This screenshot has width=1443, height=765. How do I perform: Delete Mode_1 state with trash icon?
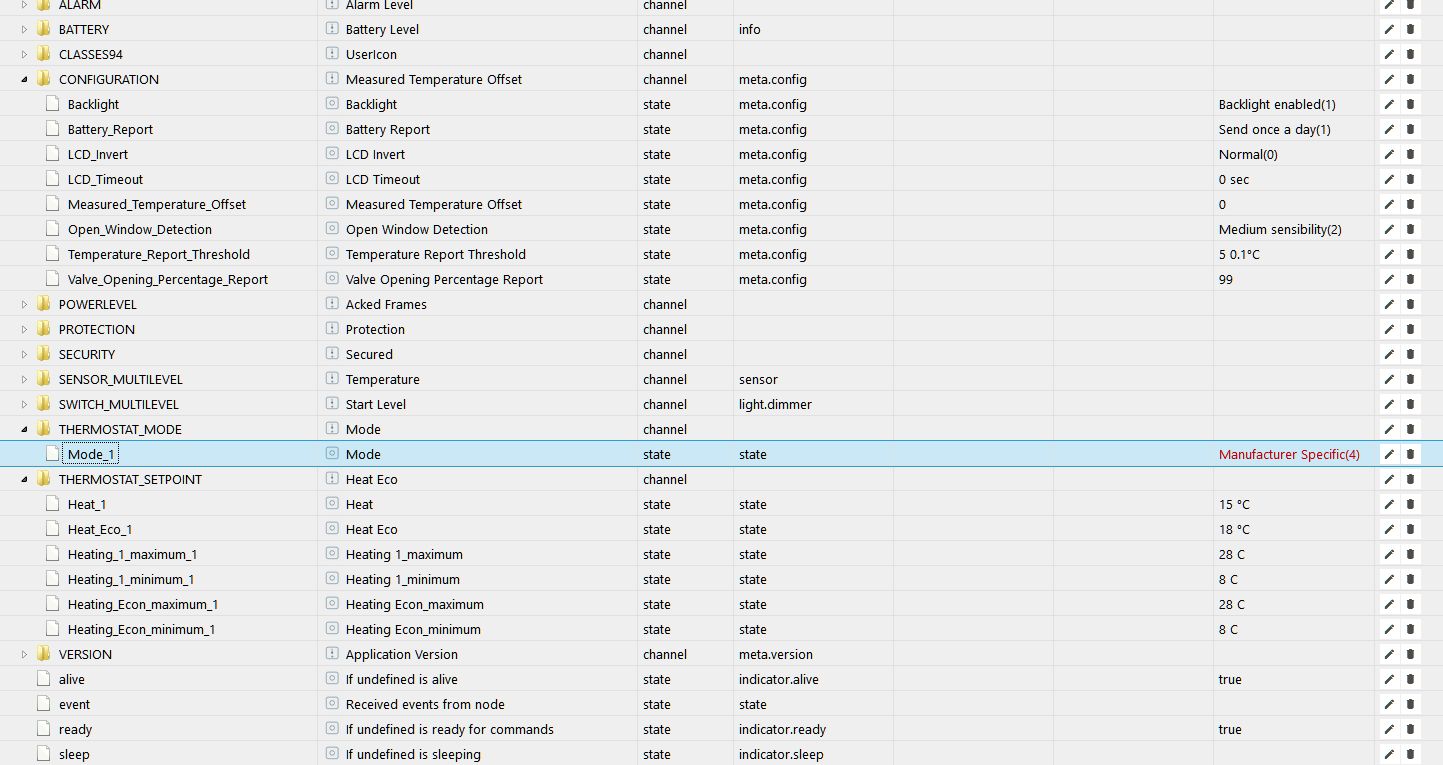coord(1411,454)
